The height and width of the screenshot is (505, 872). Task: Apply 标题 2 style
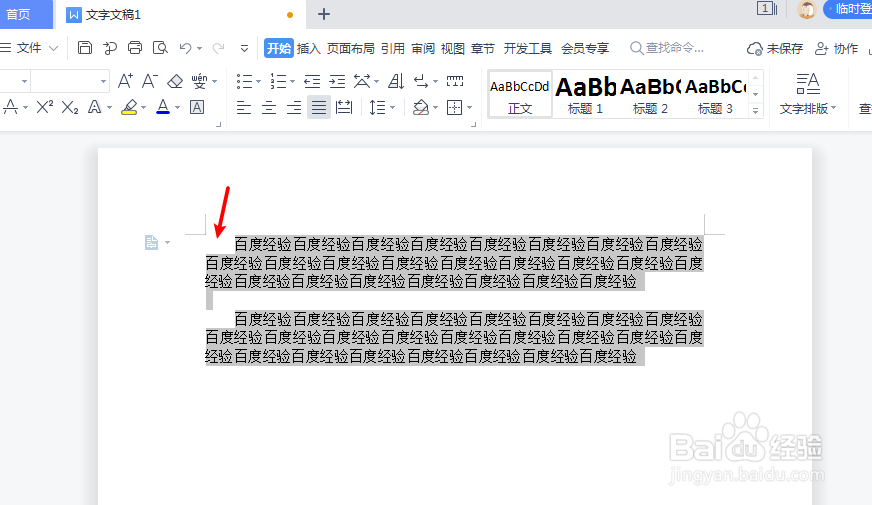(x=650, y=94)
